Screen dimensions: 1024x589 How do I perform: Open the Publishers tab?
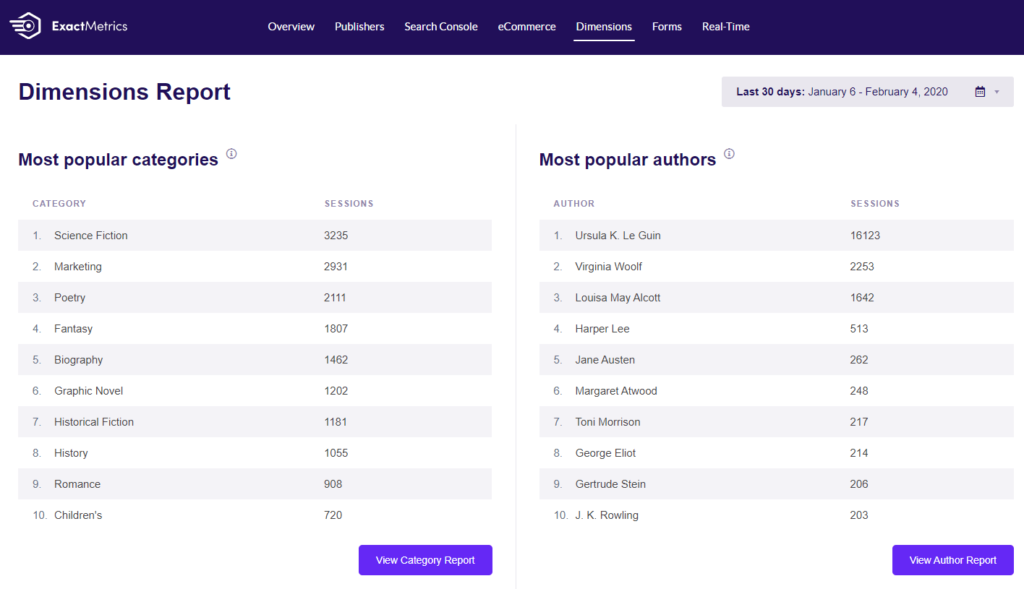(359, 27)
